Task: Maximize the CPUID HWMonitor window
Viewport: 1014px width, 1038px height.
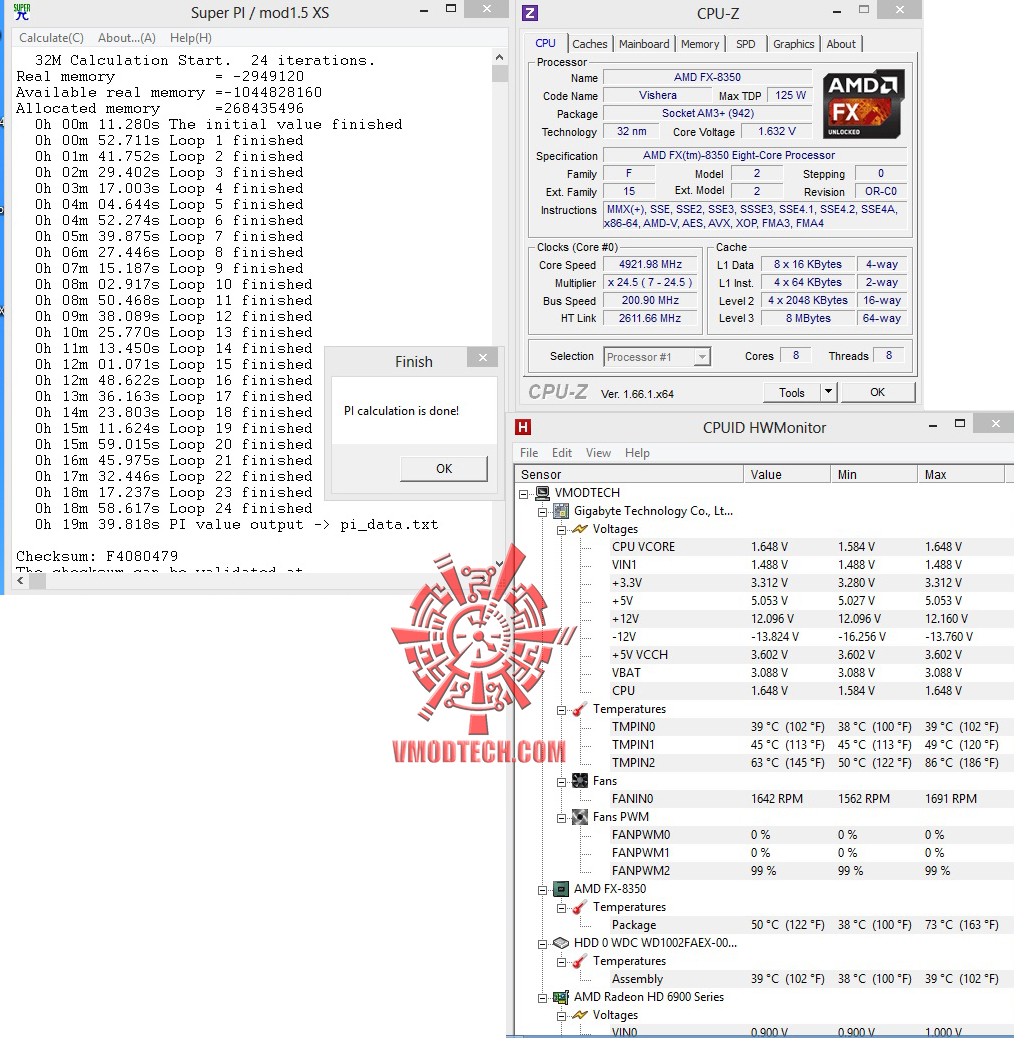Action: click(960, 424)
